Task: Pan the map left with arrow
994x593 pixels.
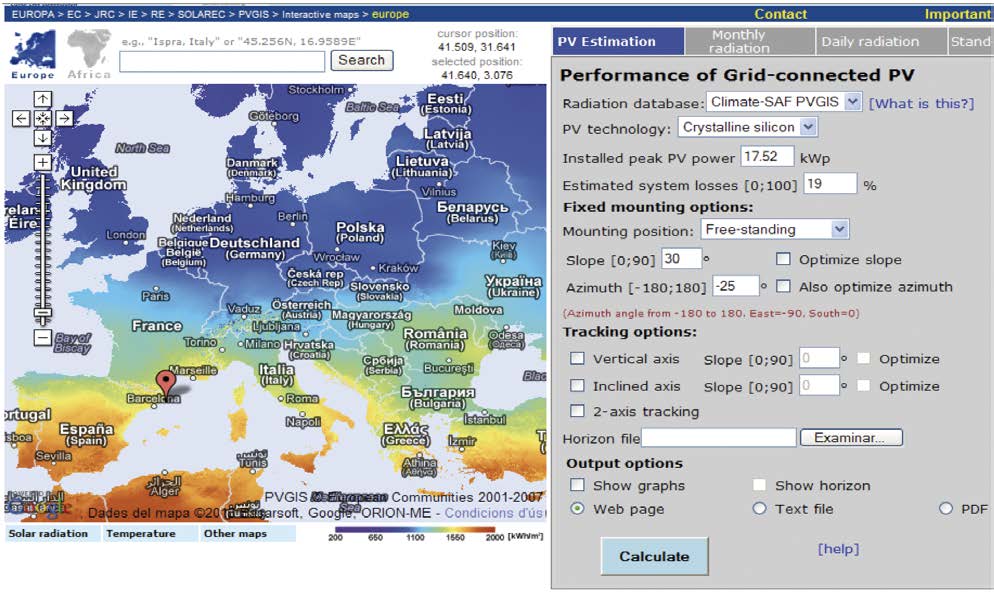Action: coord(22,118)
